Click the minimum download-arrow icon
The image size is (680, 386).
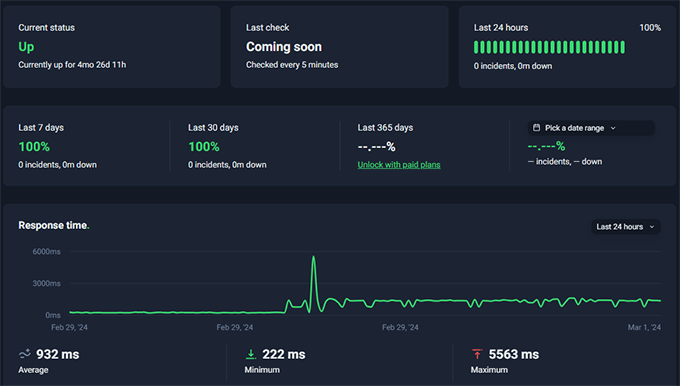tap(251, 354)
